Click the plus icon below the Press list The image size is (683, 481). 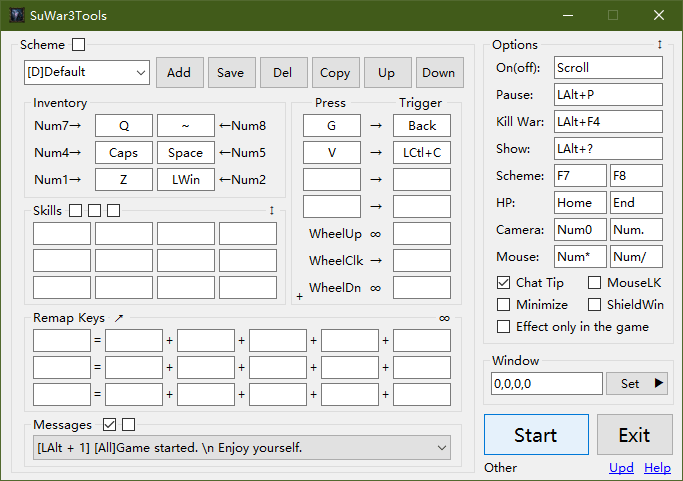point(299,296)
